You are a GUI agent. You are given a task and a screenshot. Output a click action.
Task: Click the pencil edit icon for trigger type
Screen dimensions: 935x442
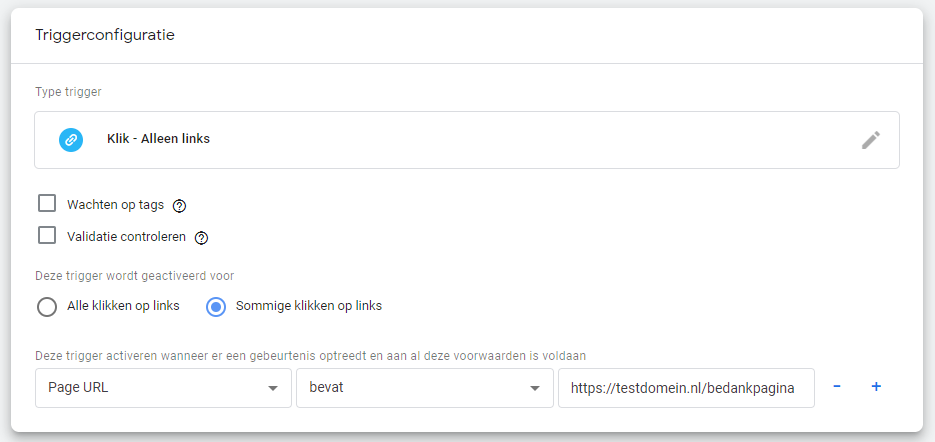coord(870,140)
